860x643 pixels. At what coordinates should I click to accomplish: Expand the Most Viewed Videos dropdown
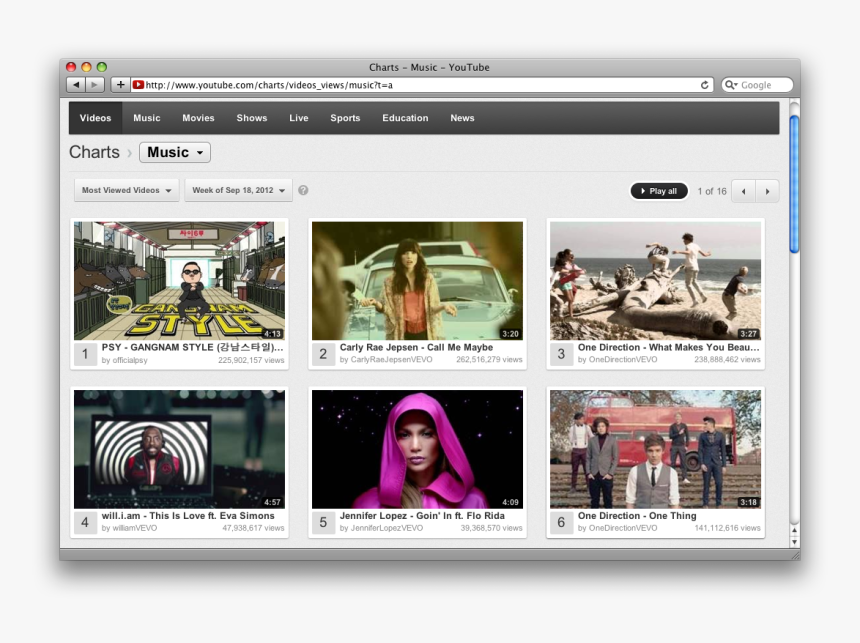point(126,190)
